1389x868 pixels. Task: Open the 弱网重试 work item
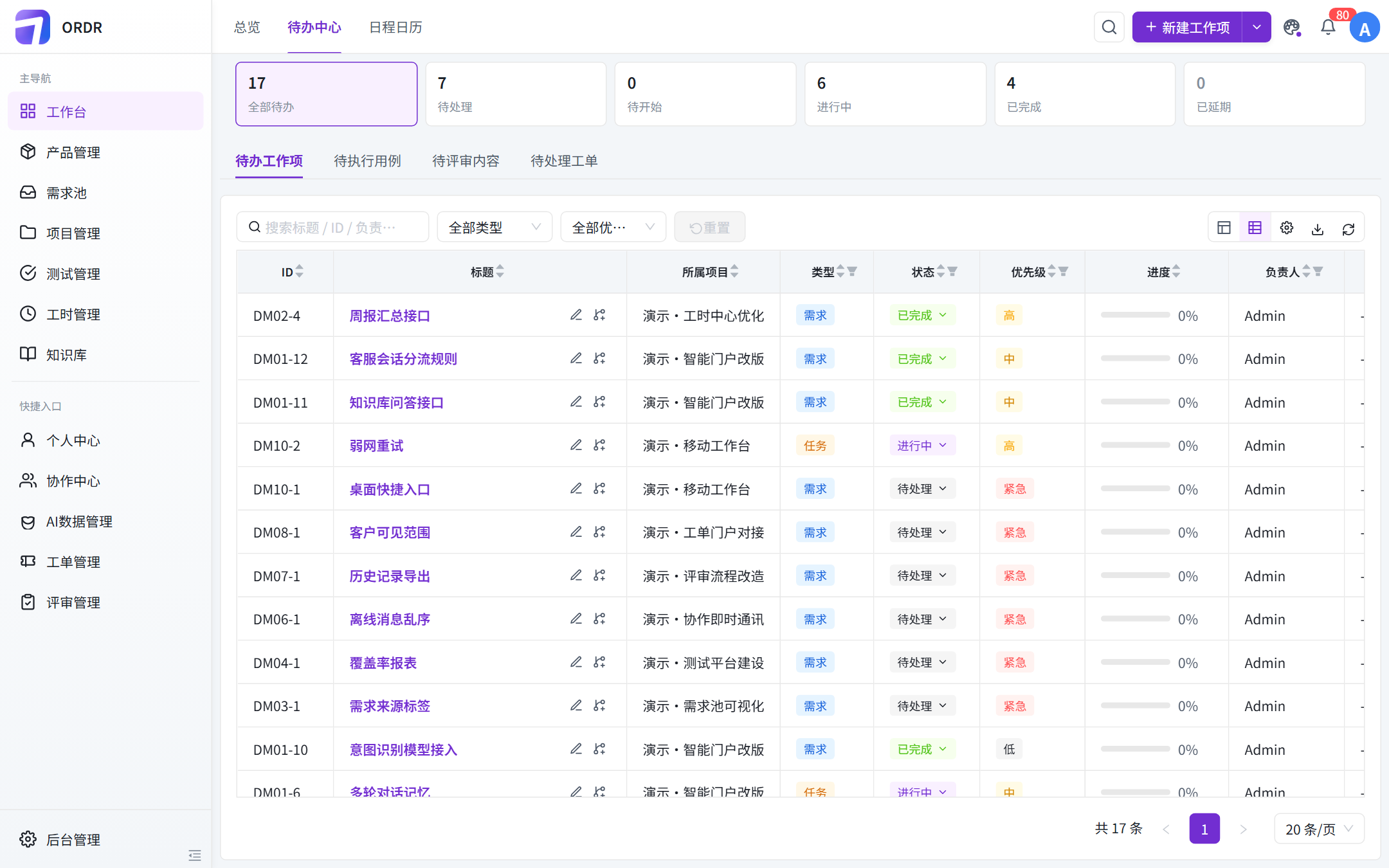376,446
